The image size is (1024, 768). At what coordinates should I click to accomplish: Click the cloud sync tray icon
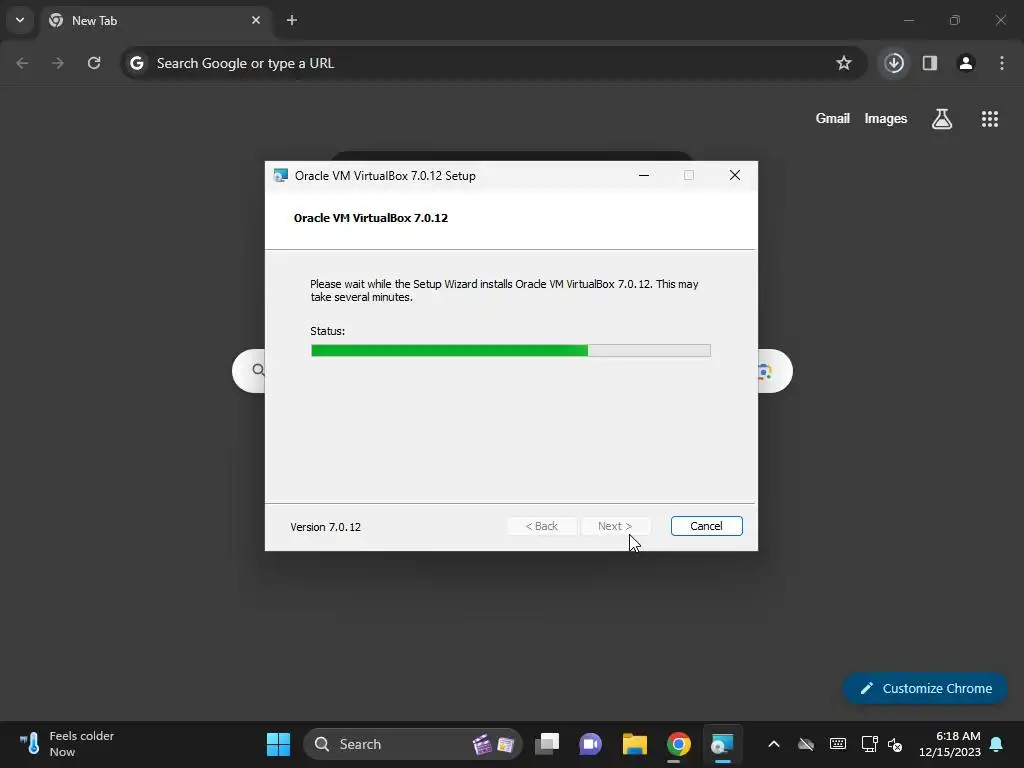pyautogui.click(x=807, y=744)
